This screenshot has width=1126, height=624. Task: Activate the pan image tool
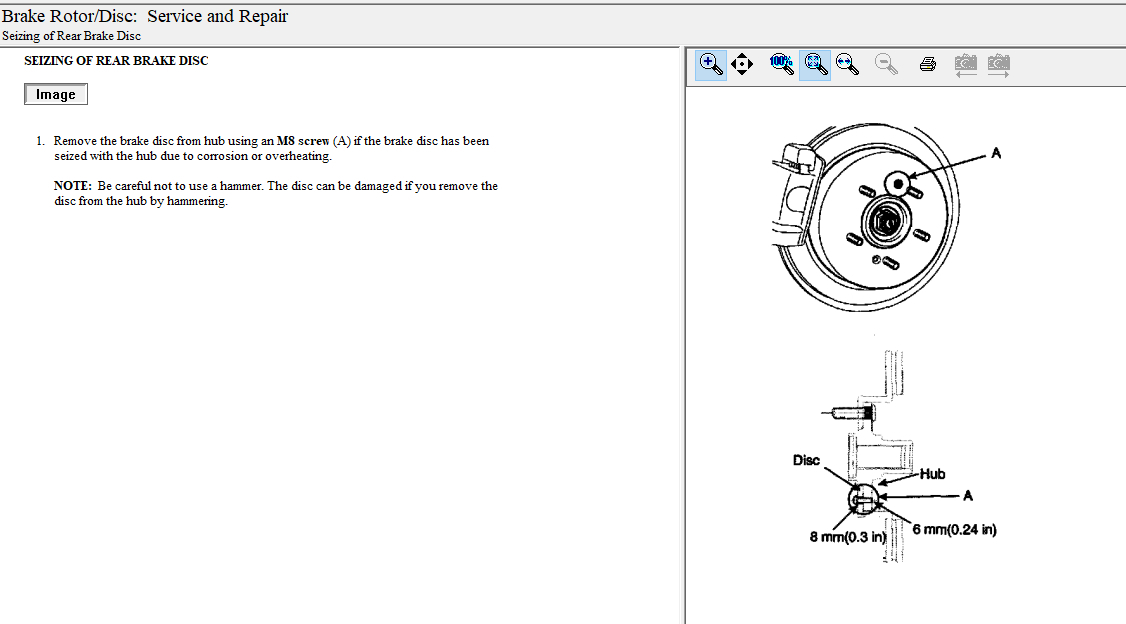(x=742, y=65)
